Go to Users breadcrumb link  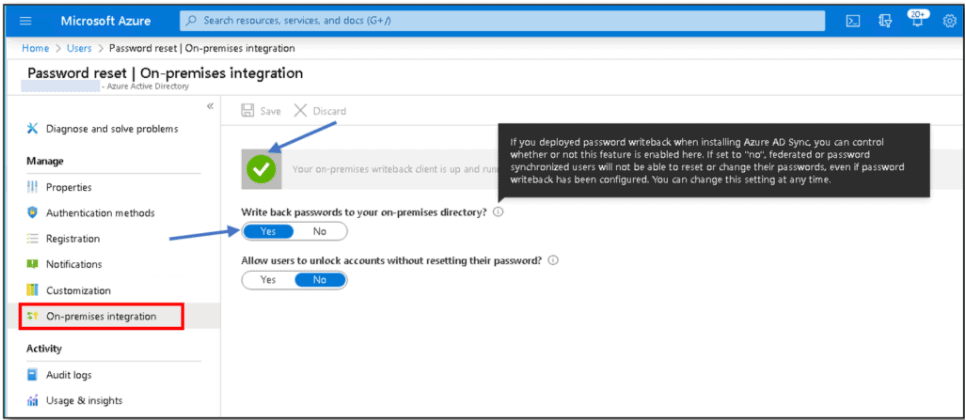click(79, 48)
